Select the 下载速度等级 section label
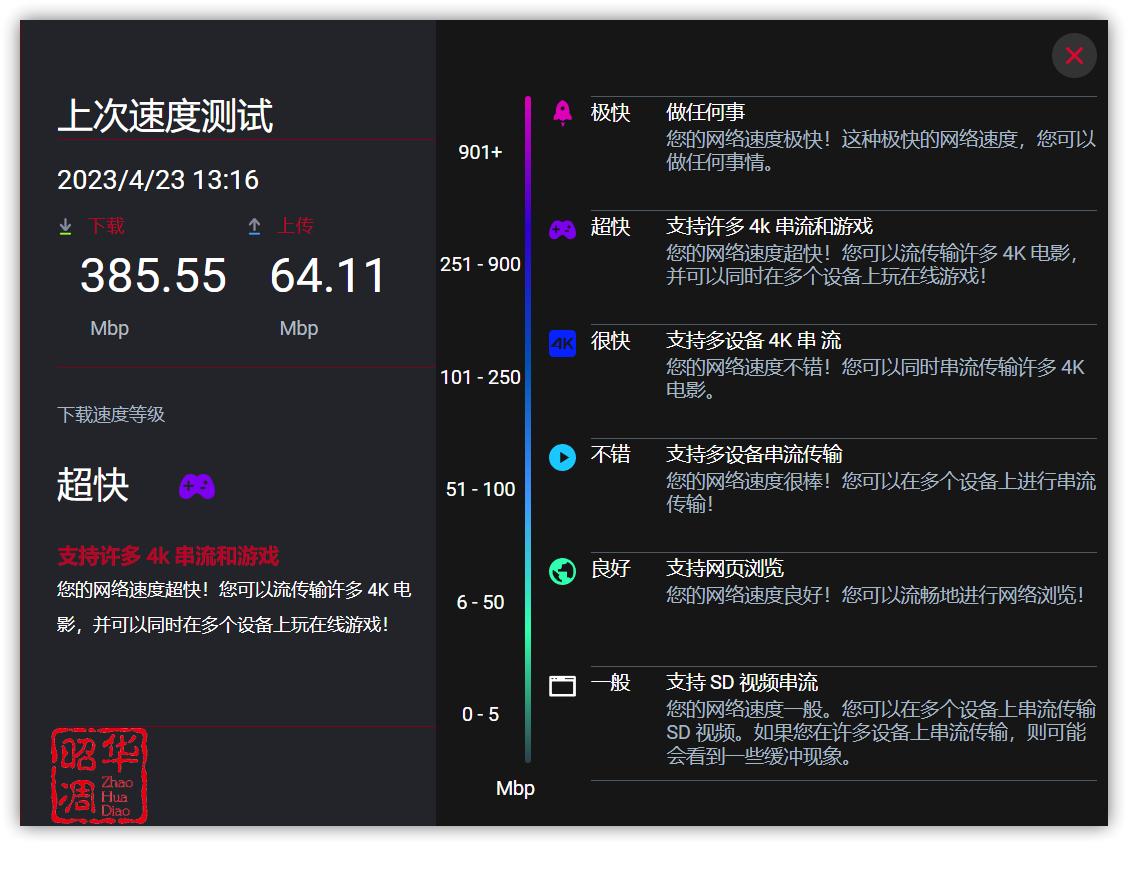1128x876 pixels. [x=112, y=414]
